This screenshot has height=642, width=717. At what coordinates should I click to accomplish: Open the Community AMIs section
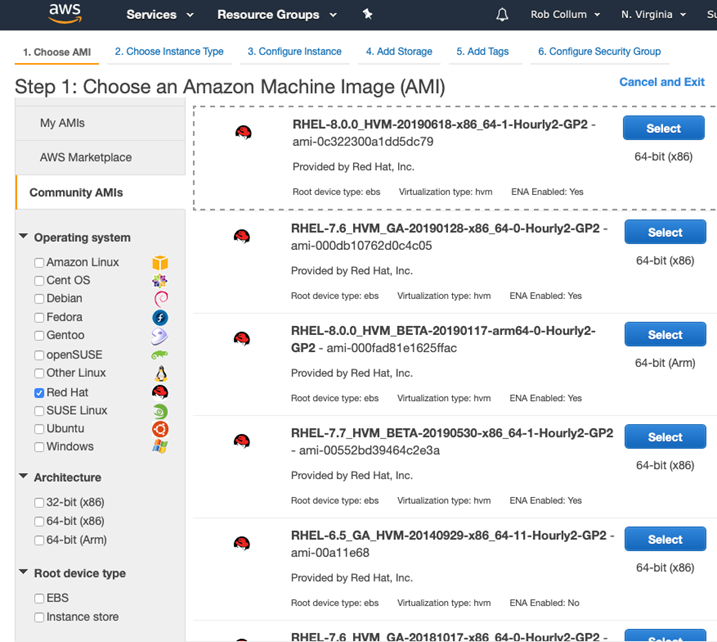(100, 193)
